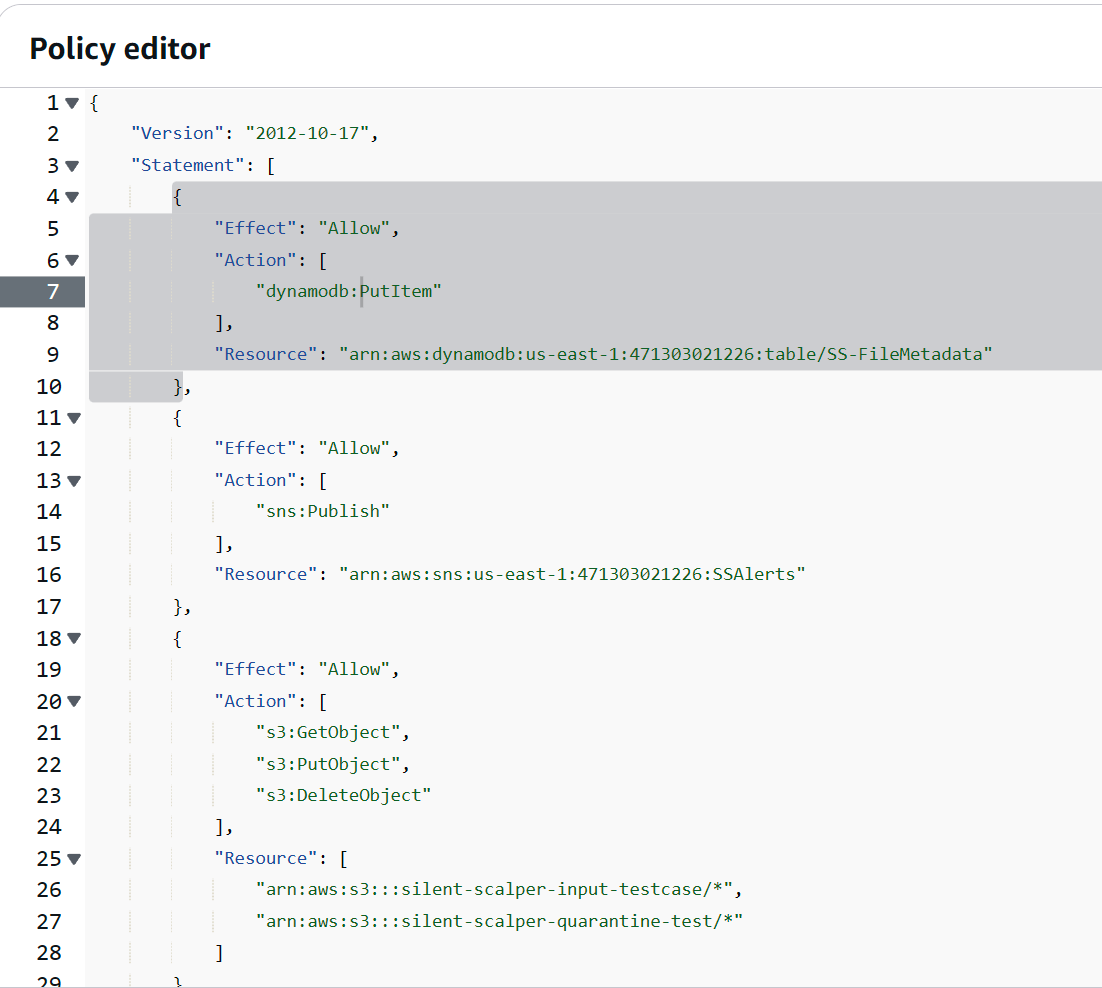Click the "2012-10-17" version value

[x=307, y=133]
